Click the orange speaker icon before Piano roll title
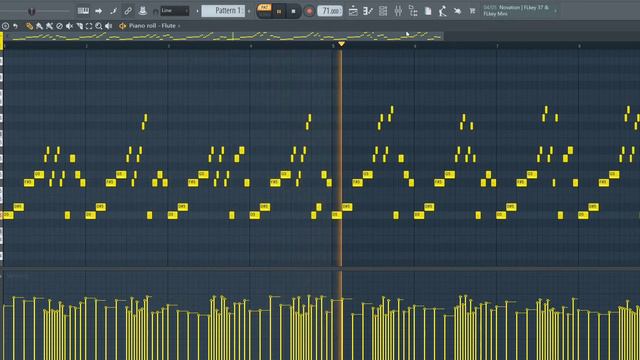This screenshot has width=640, height=360. (x=122, y=26)
